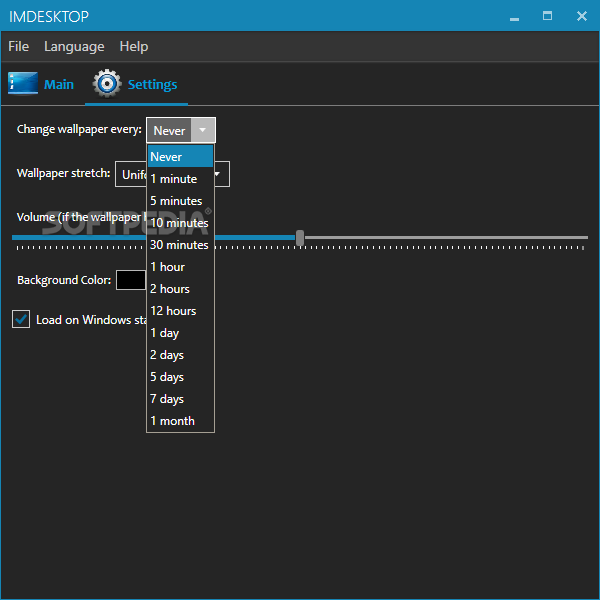Open the File menu
Image resolution: width=600 pixels, height=600 pixels.
(18, 46)
